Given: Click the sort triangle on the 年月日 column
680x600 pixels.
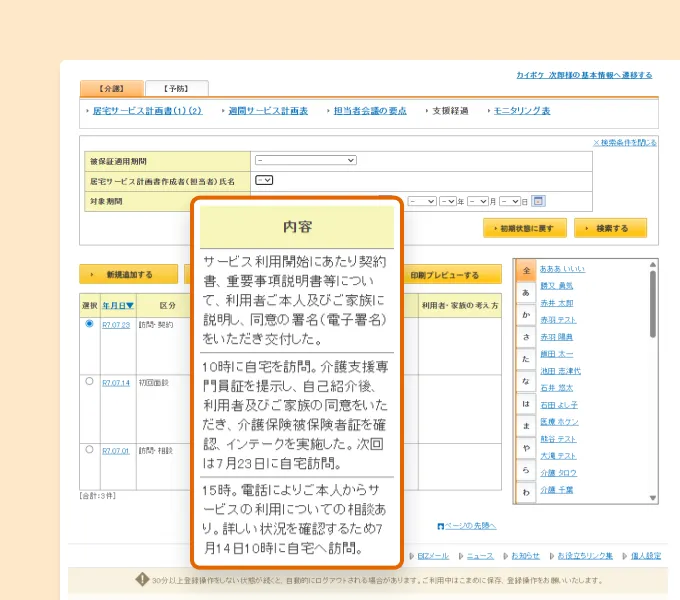Looking at the screenshot, I should click(x=130, y=306).
